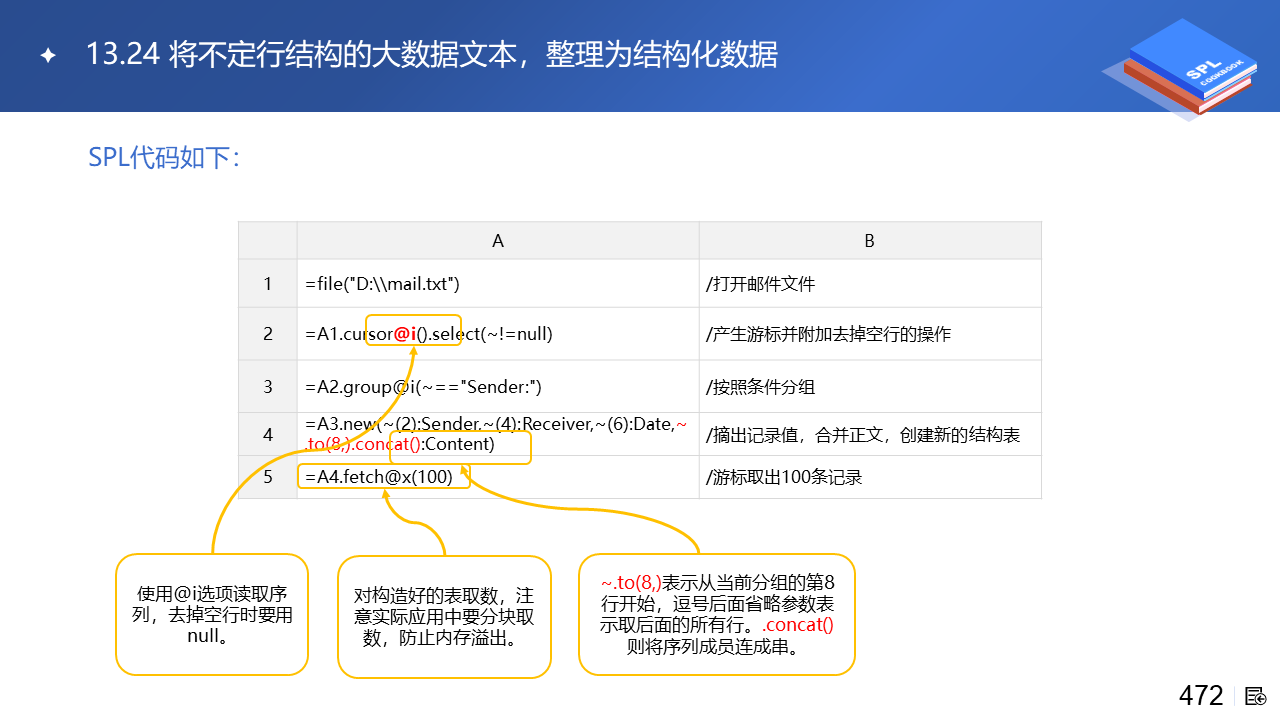The image size is (1280, 720).
Task: Click row number 2 in the table
Action: pyautogui.click(x=268, y=334)
